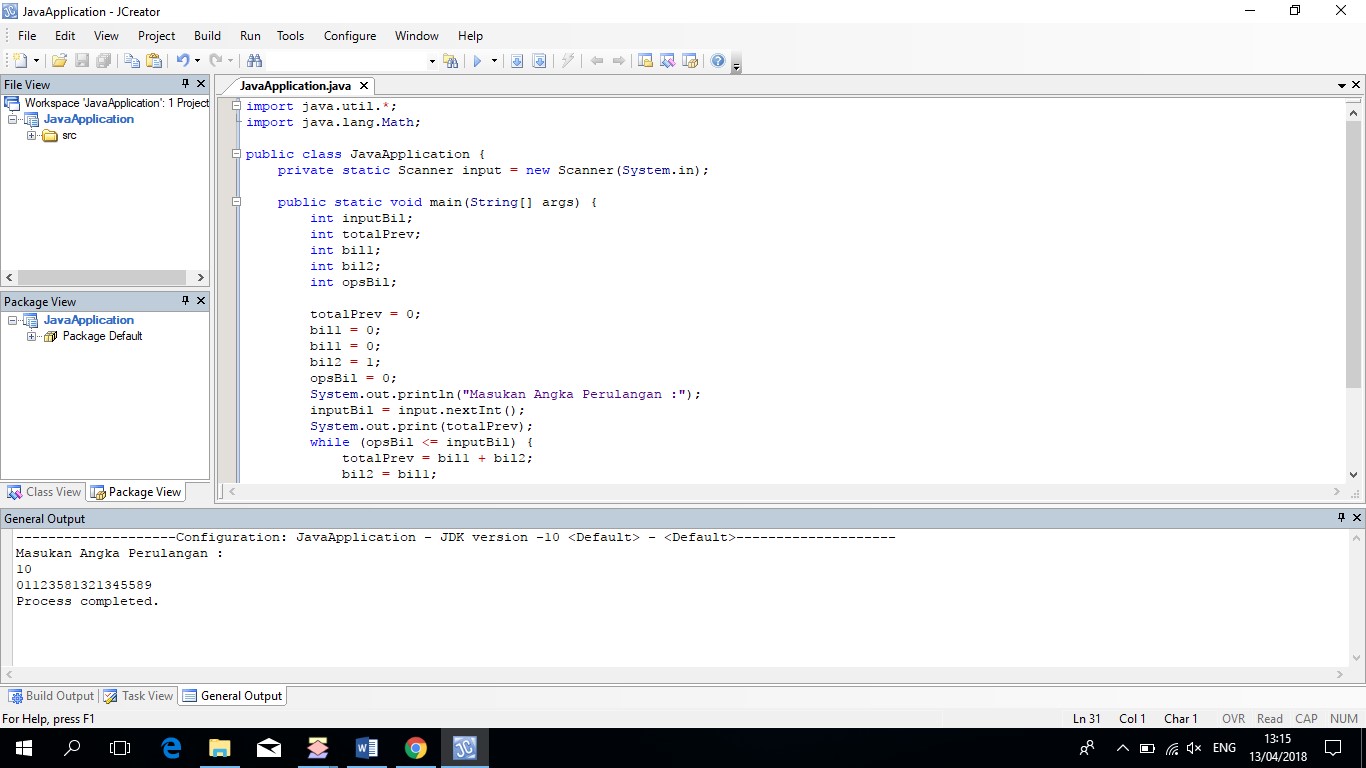Click the blue Help question mark icon

pos(717,61)
